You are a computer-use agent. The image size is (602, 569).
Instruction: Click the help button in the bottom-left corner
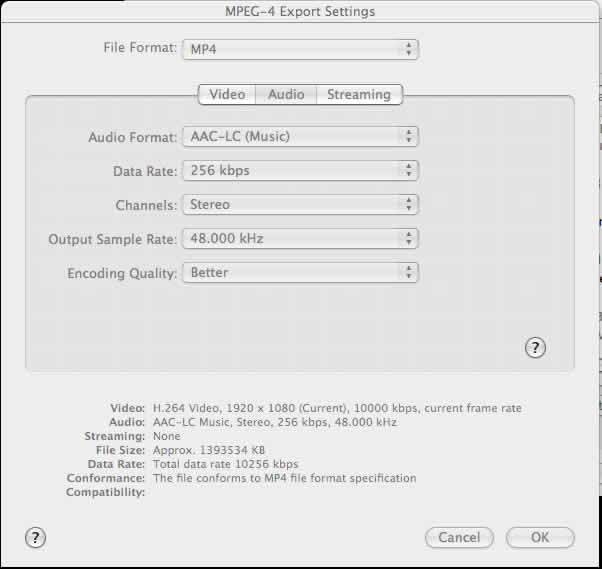coord(35,537)
